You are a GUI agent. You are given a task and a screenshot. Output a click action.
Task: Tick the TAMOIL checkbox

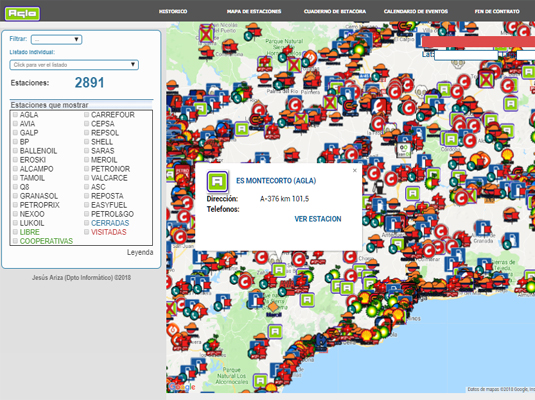pos(15,178)
